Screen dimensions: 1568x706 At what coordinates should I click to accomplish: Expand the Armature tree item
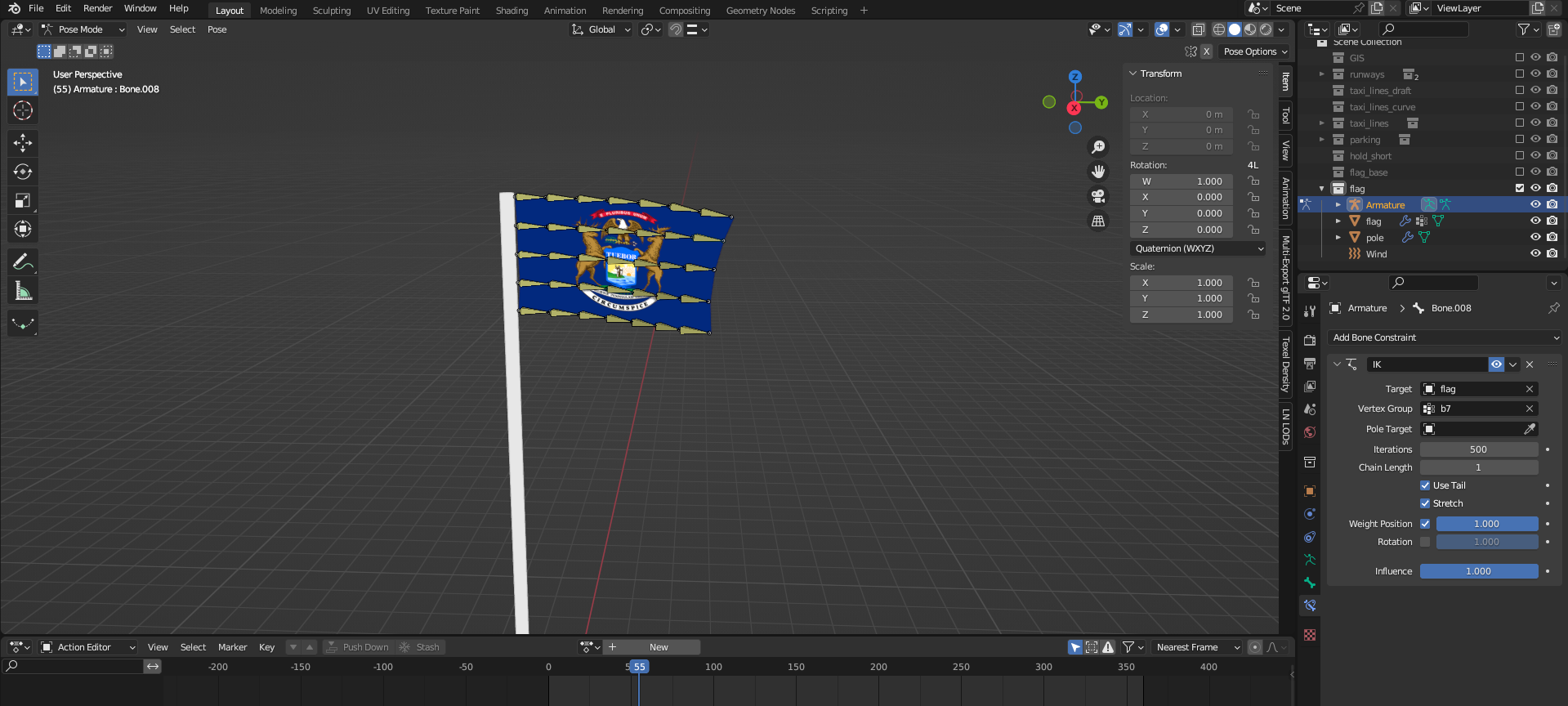(1338, 205)
